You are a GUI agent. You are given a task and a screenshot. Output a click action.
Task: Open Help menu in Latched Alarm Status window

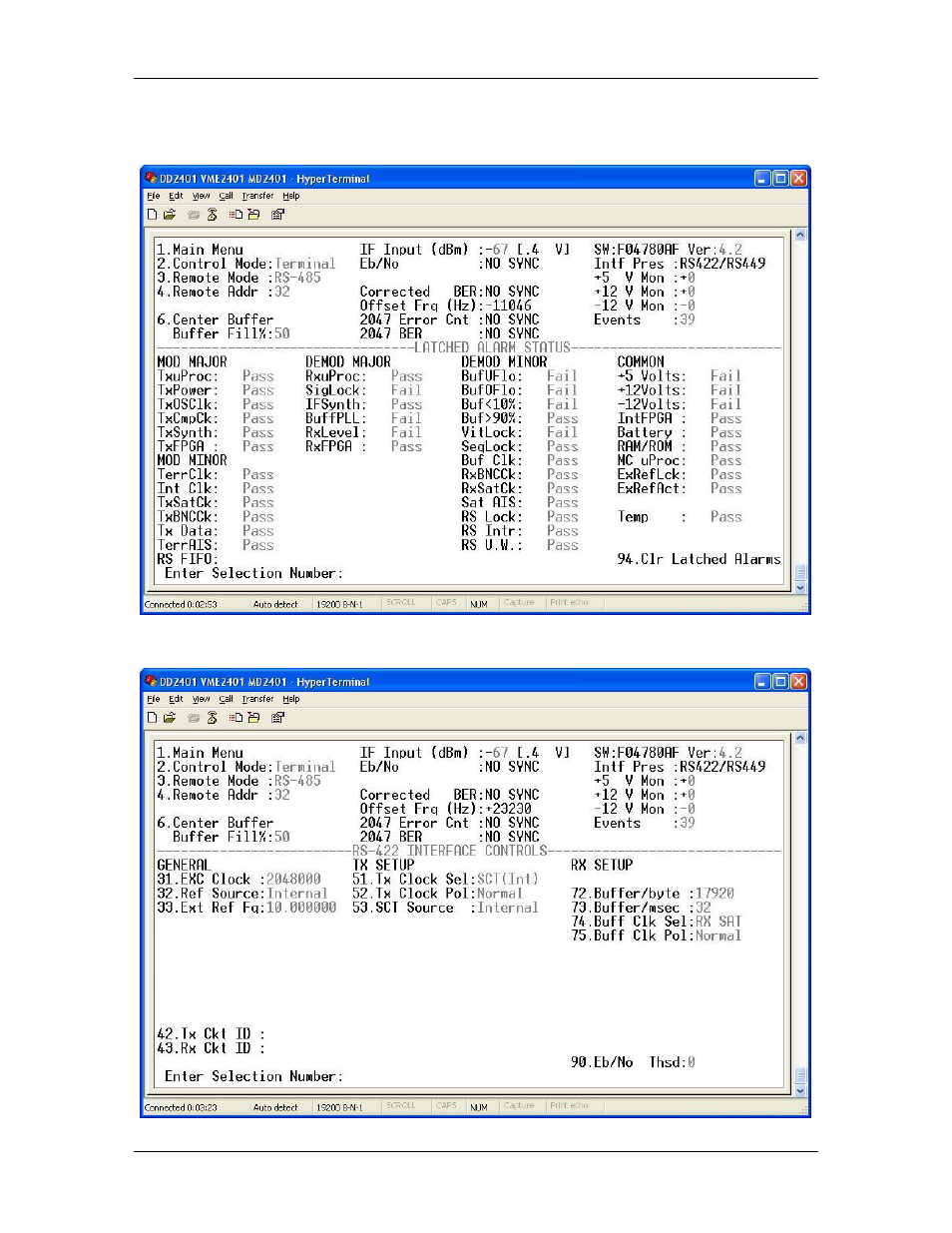[290, 196]
